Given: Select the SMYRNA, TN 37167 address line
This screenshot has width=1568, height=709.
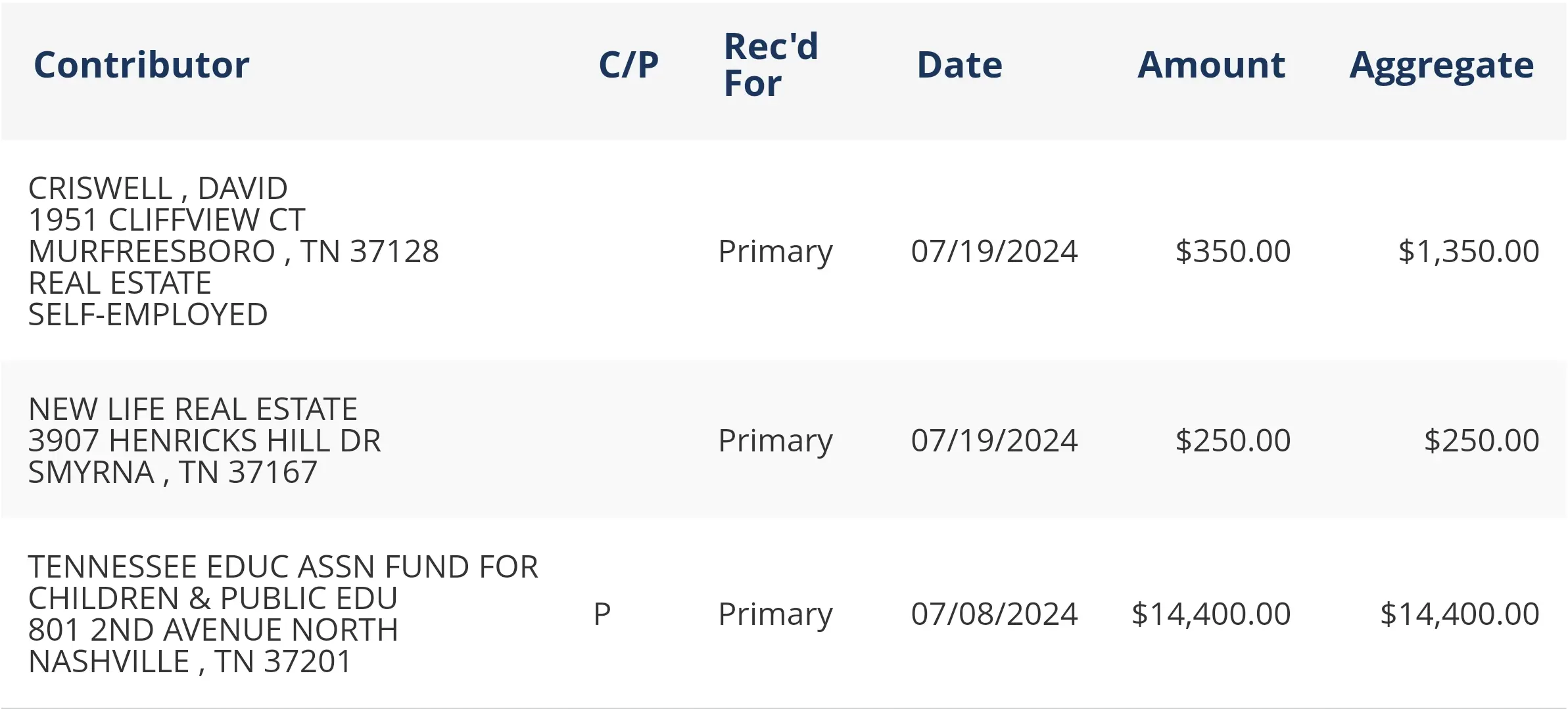Looking at the screenshot, I should click(172, 472).
